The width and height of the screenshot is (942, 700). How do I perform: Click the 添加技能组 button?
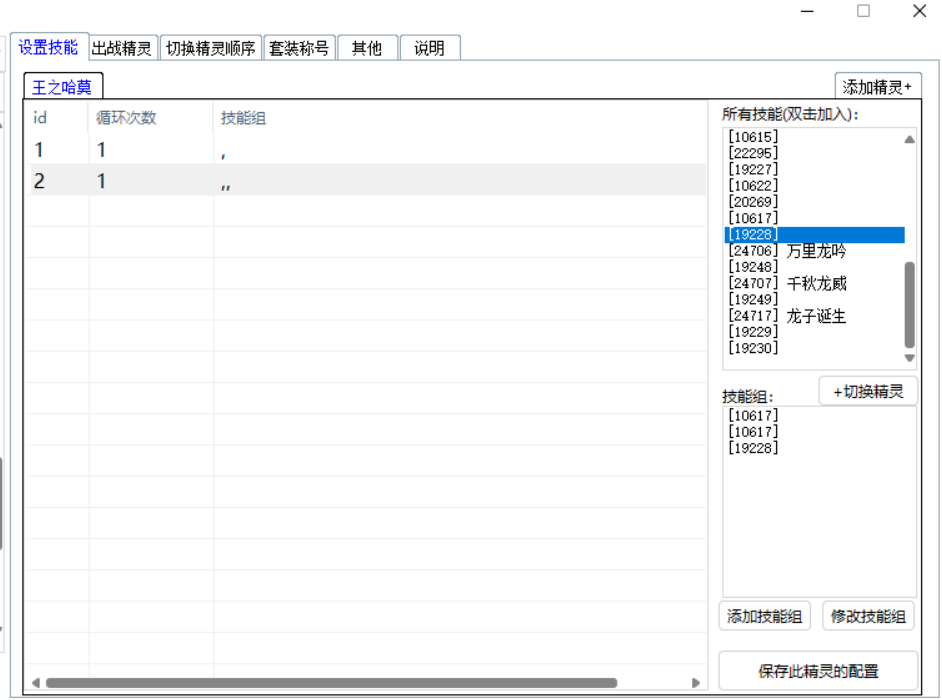pos(765,616)
